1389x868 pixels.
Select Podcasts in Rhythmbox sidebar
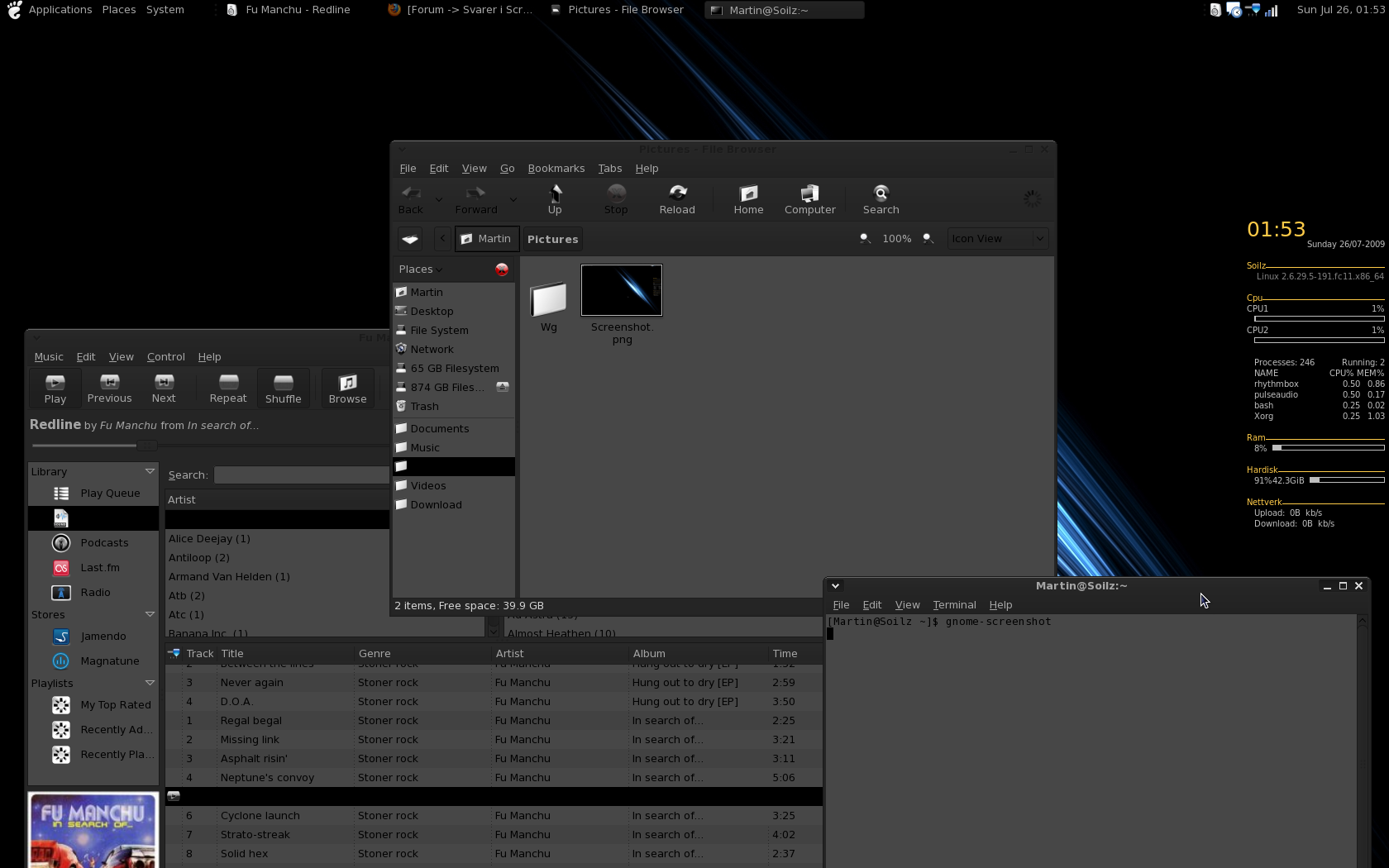[93, 543]
